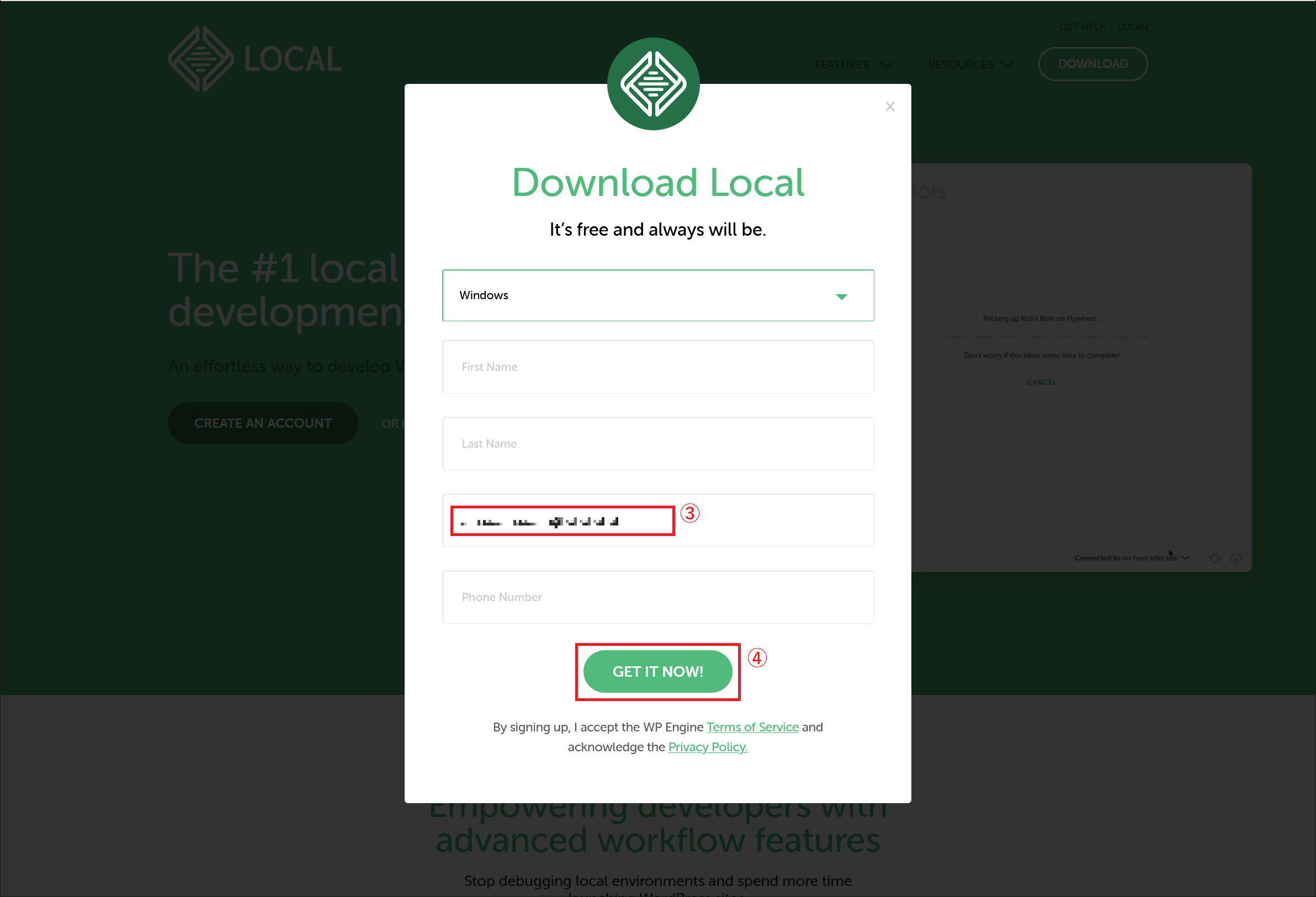
Task: Click the cloud icon in app preview footer
Action: point(1235,559)
